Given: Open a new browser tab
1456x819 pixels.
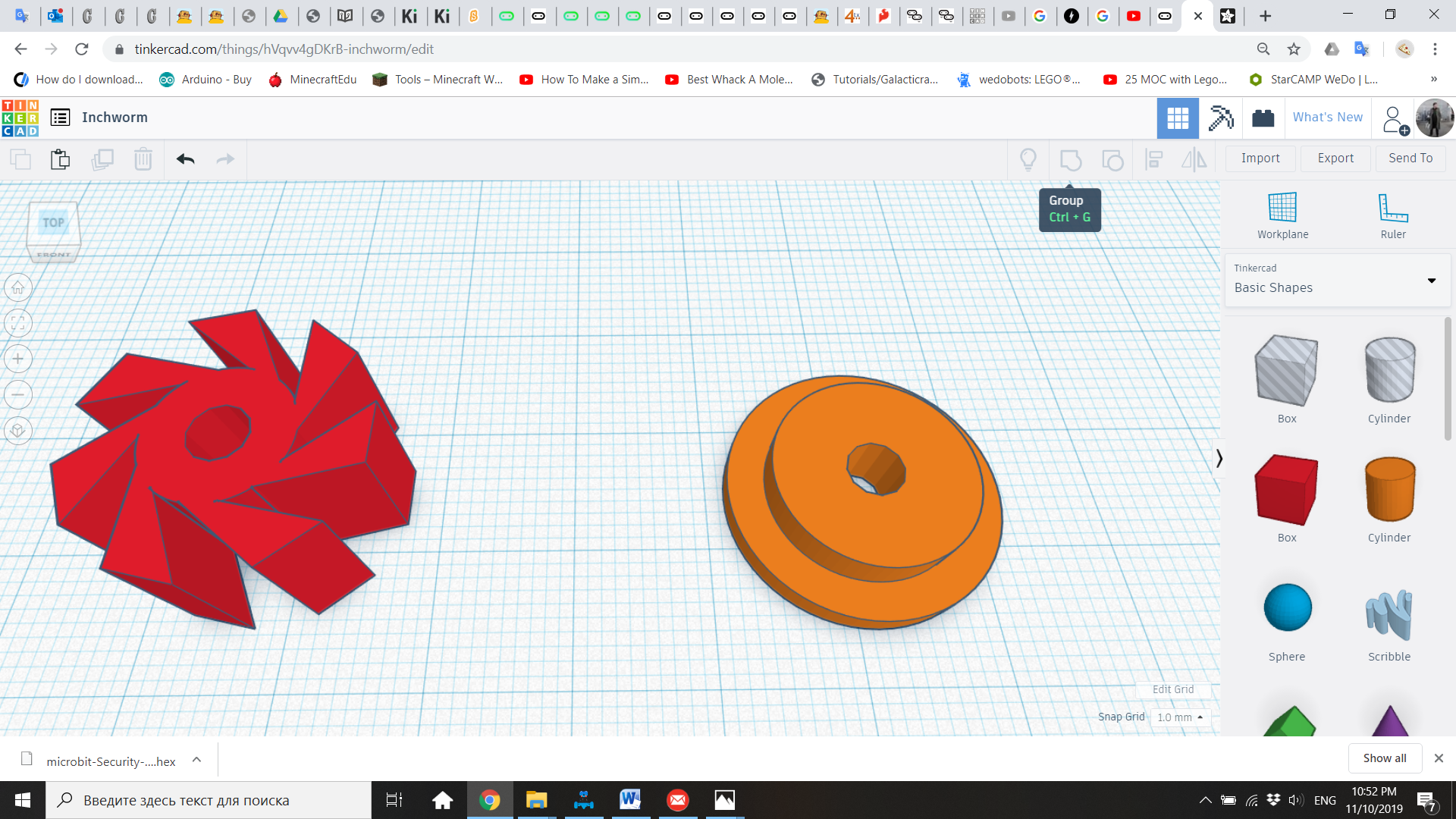Looking at the screenshot, I should pyautogui.click(x=1265, y=16).
